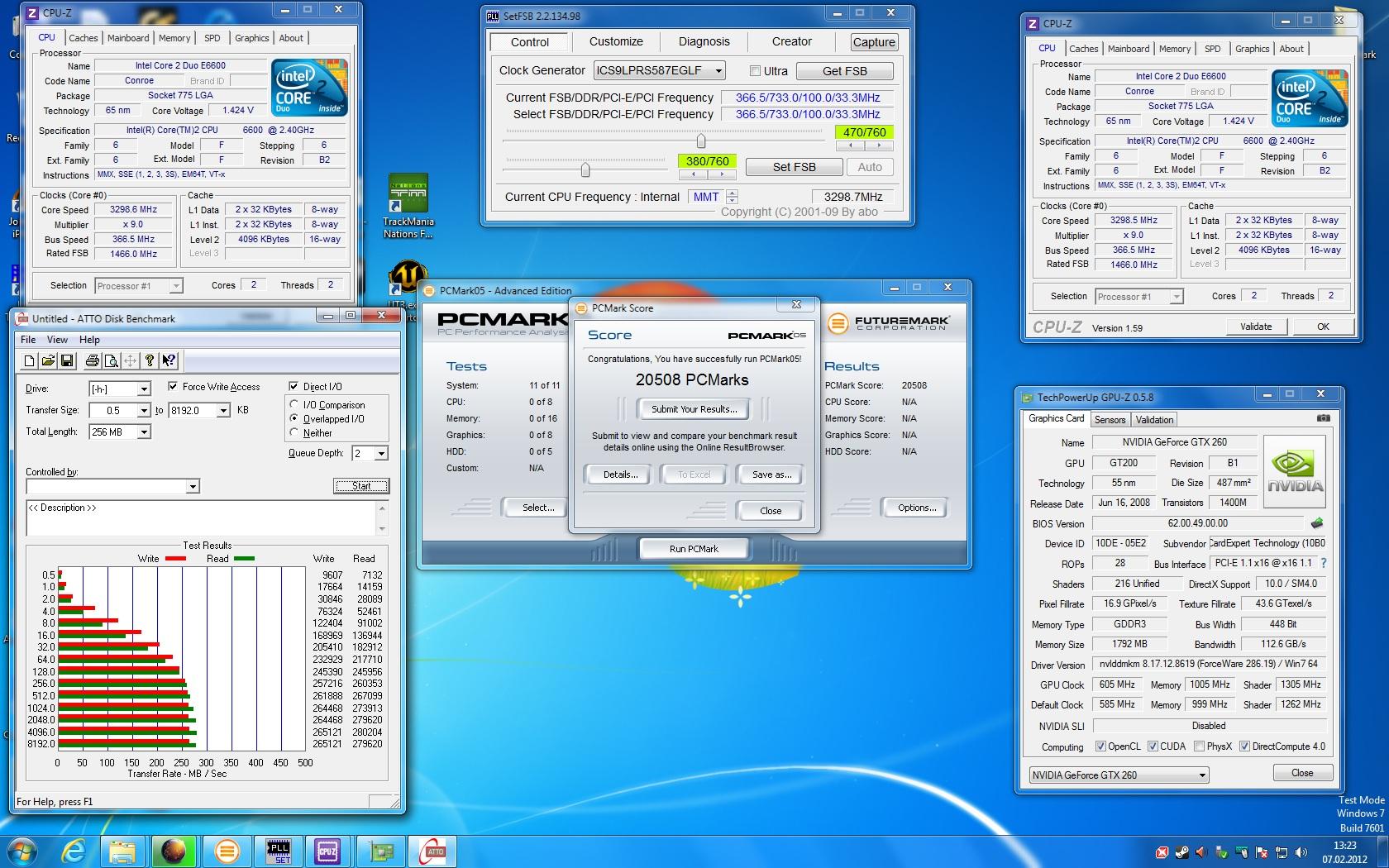1389x868 pixels.
Task: Open File menu in ATTO Disk Benchmark
Action: coord(28,340)
